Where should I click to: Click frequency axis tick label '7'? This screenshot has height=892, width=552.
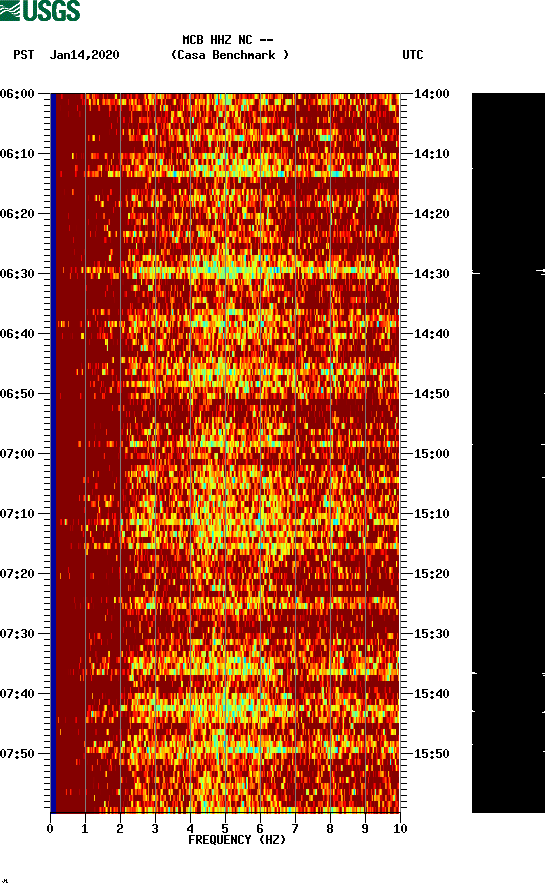point(295,829)
